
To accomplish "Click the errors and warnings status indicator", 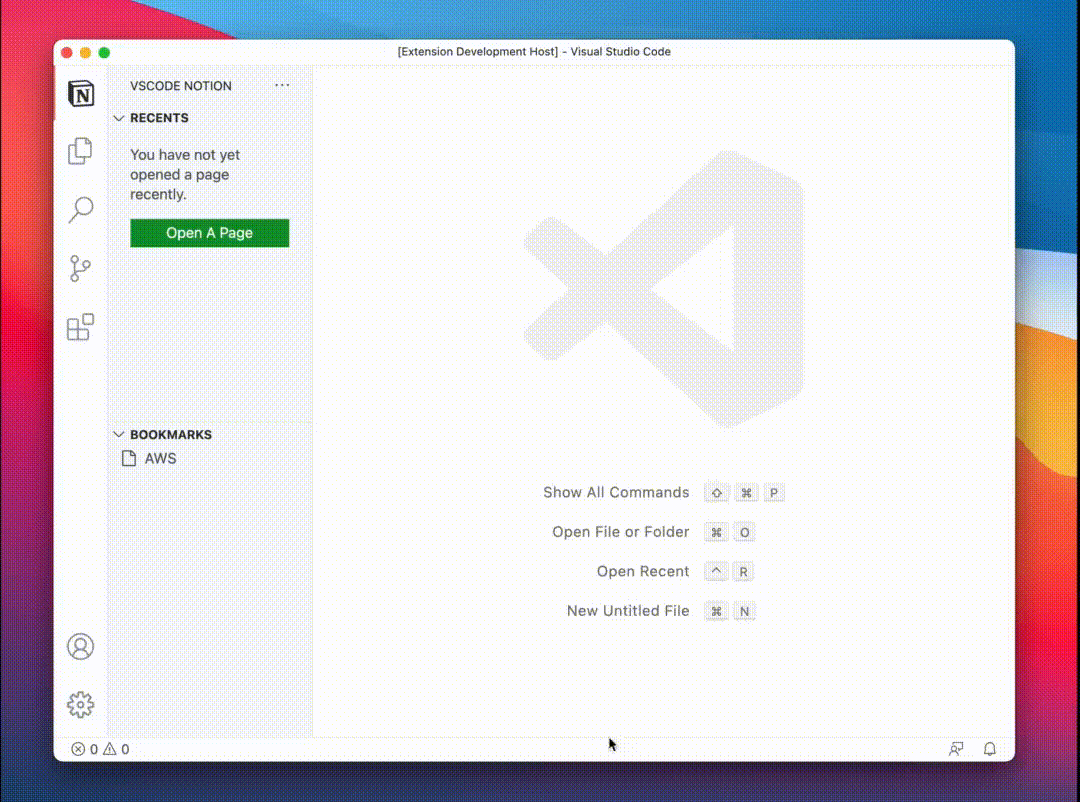I will [x=100, y=749].
